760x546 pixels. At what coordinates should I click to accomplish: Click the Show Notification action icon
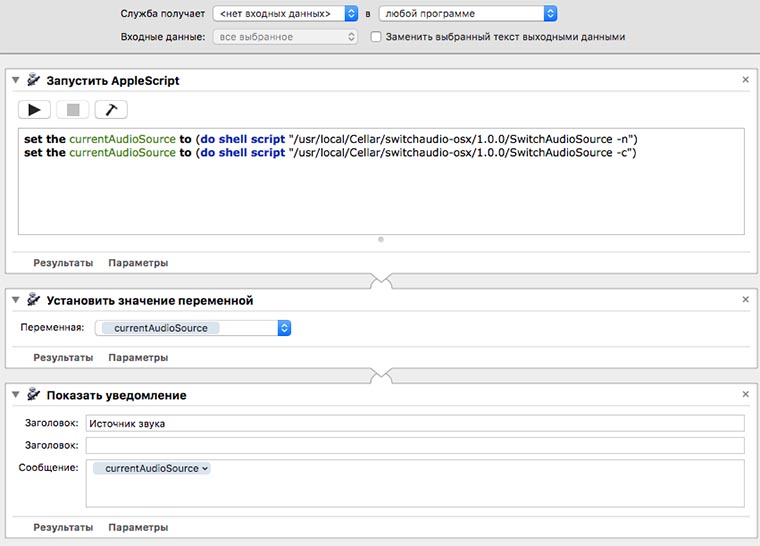click(33, 395)
